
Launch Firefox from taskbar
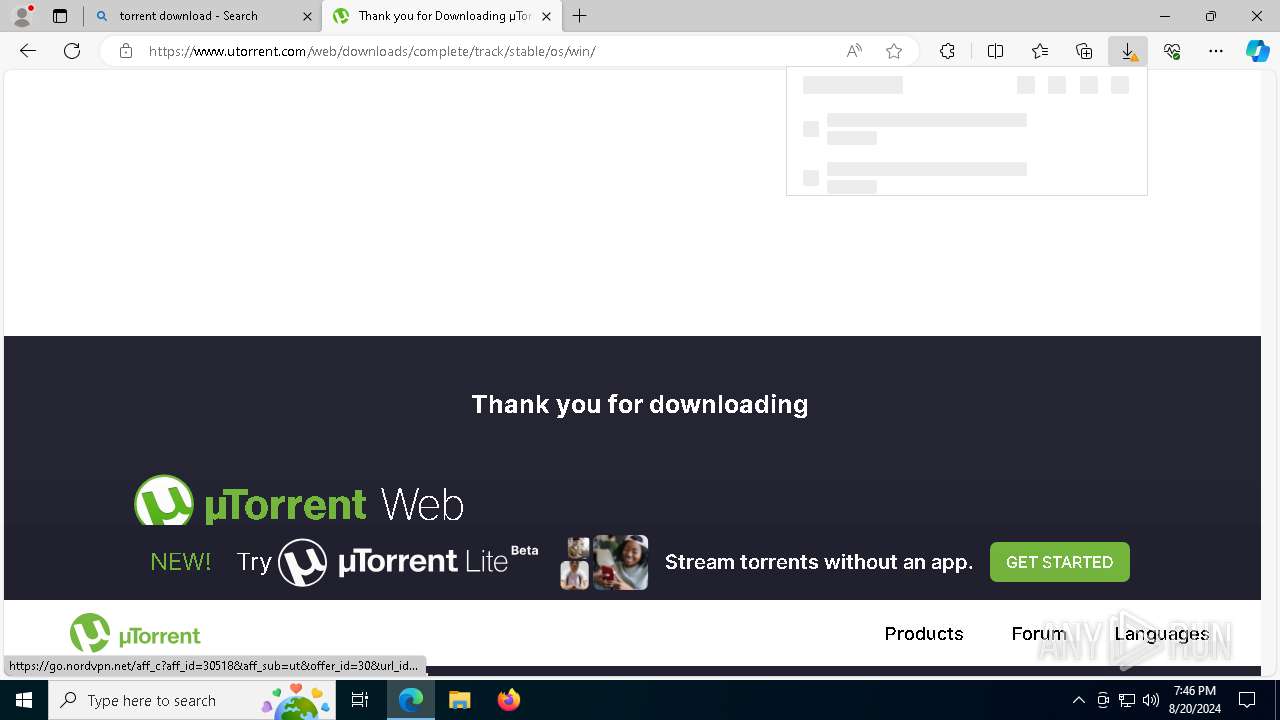point(508,700)
